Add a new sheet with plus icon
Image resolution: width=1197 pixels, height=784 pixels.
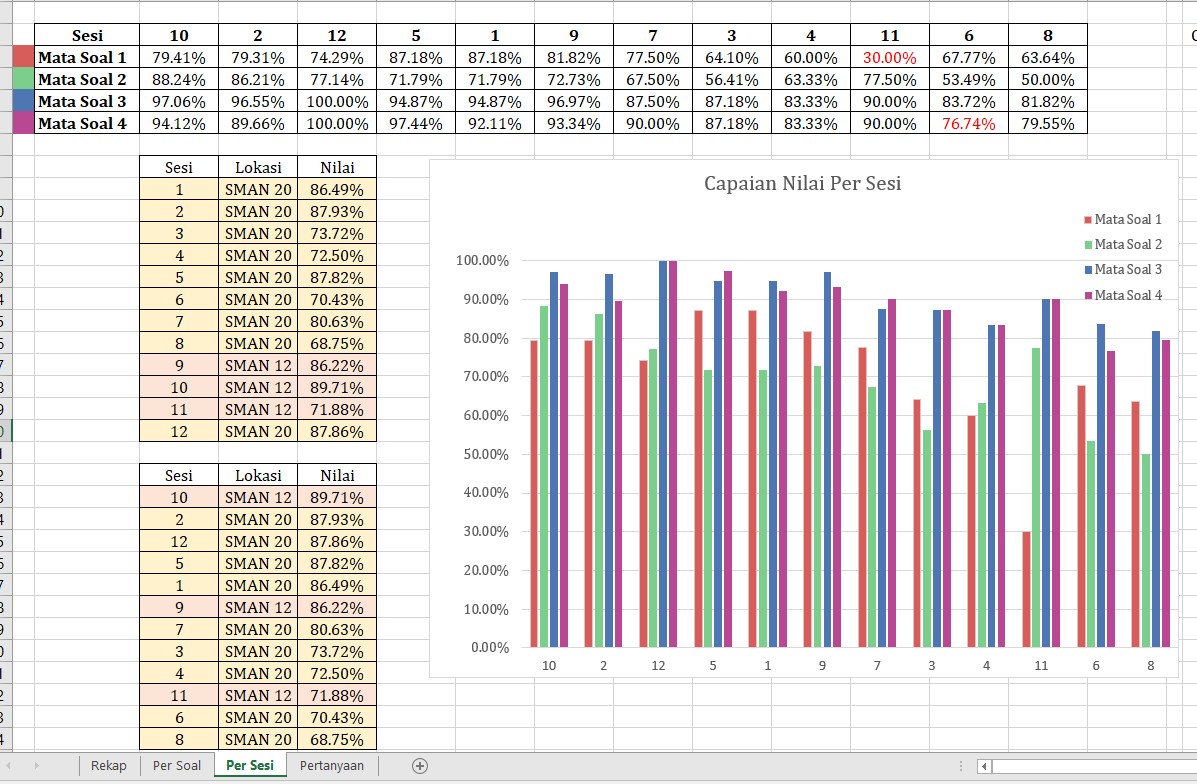(x=420, y=766)
